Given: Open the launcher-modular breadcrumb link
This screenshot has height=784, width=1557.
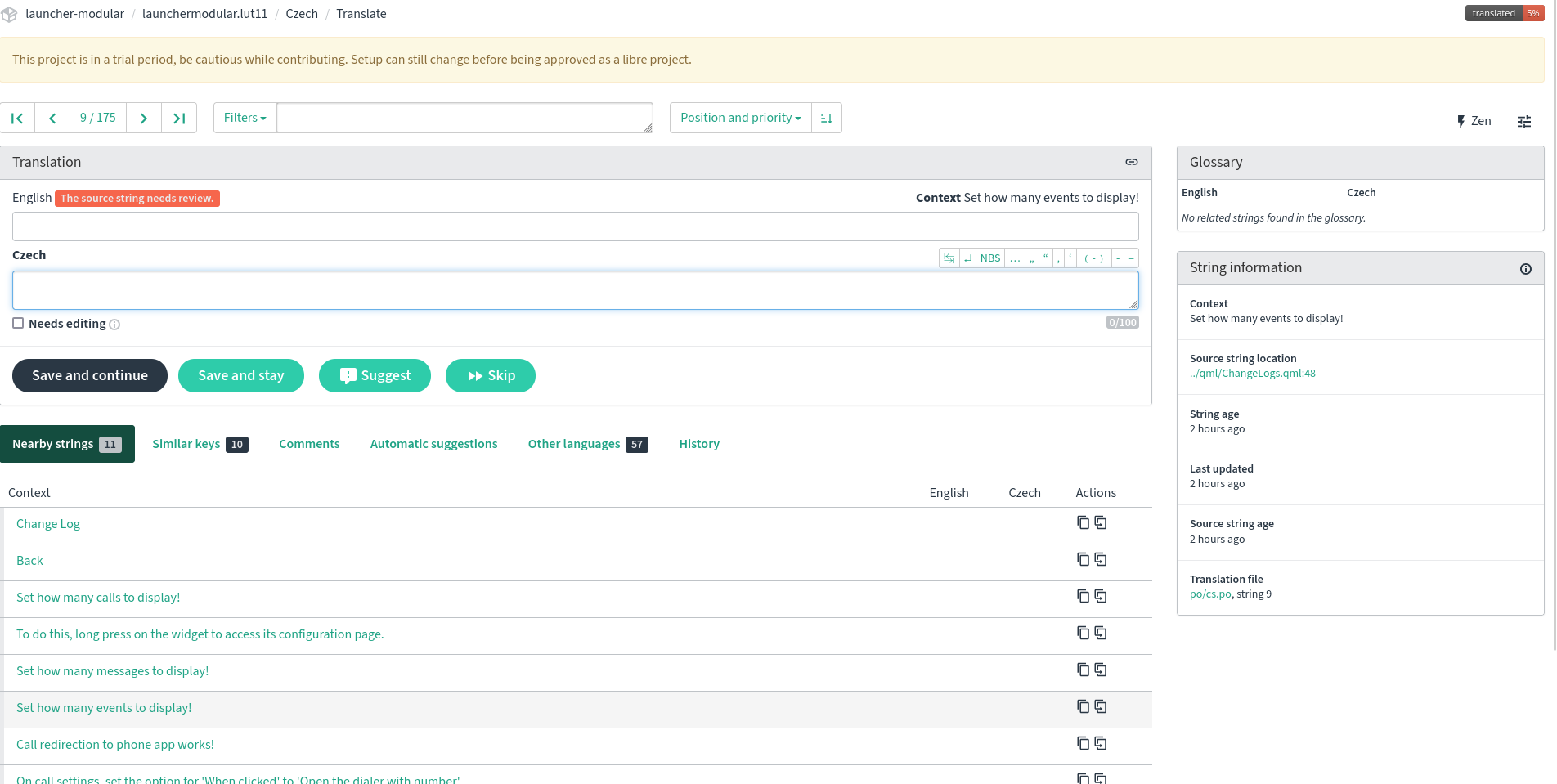Looking at the screenshot, I should [74, 14].
